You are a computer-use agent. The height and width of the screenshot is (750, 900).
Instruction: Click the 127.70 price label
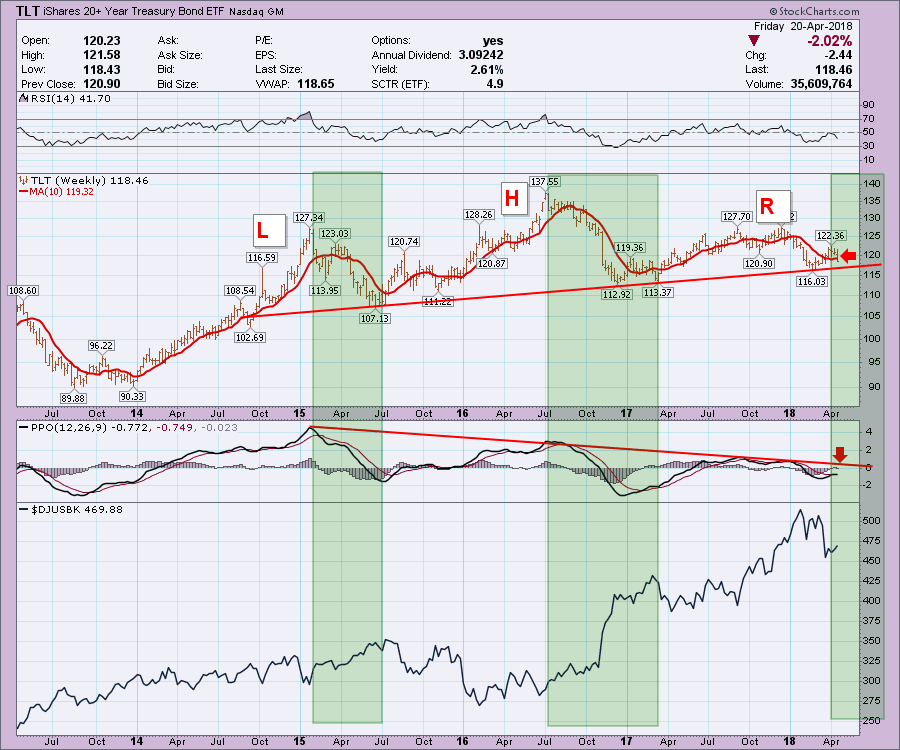[737, 216]
